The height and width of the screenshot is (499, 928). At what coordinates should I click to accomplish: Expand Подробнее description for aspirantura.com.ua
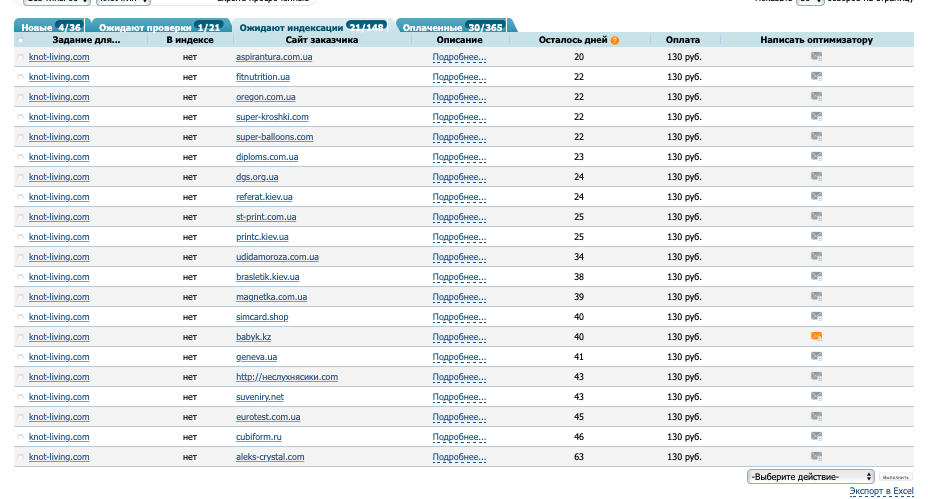click(459, 57)
